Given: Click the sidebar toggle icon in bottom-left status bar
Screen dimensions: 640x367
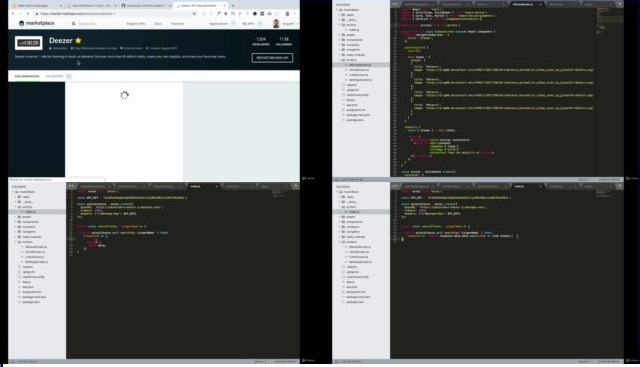Looking at the screenshot, I should 12,361.
